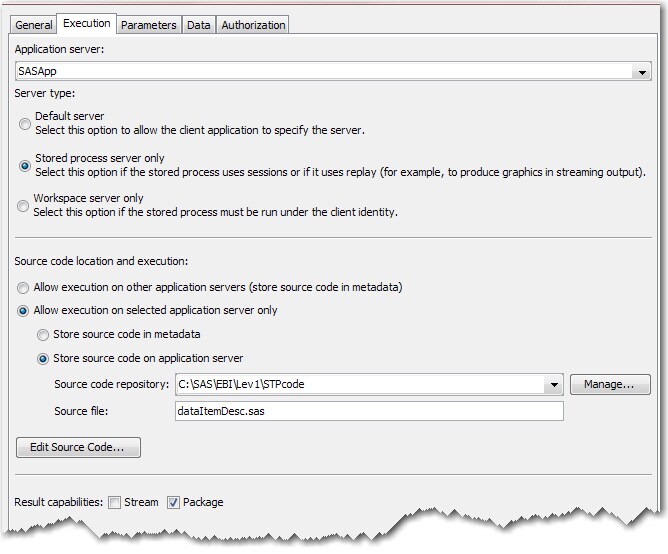Allow execution on other application servers
The width and height of the screenshot is (668, 554).
click(x=24, y=288)
